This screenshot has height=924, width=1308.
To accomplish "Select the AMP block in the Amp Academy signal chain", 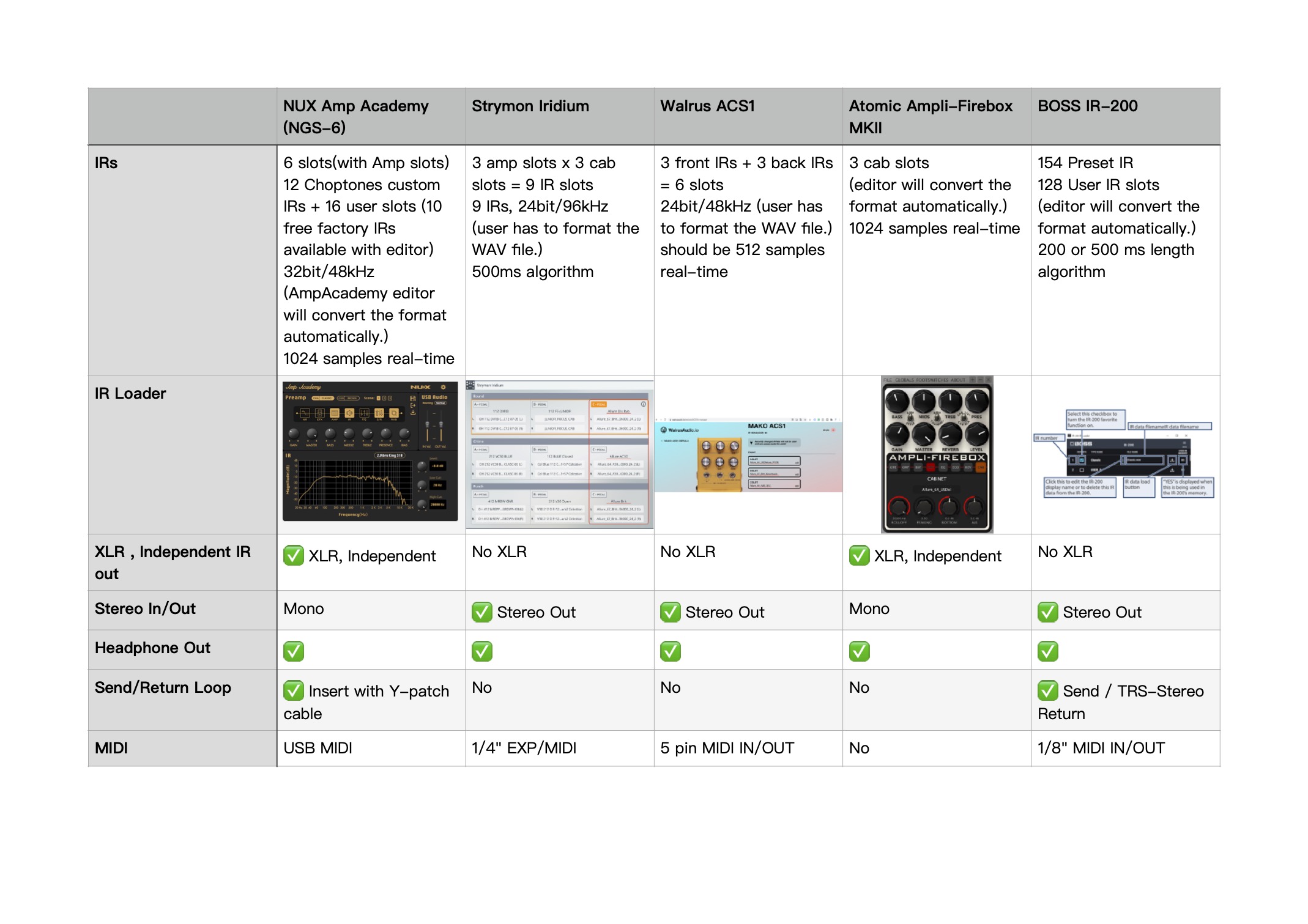I will [334, 414].
